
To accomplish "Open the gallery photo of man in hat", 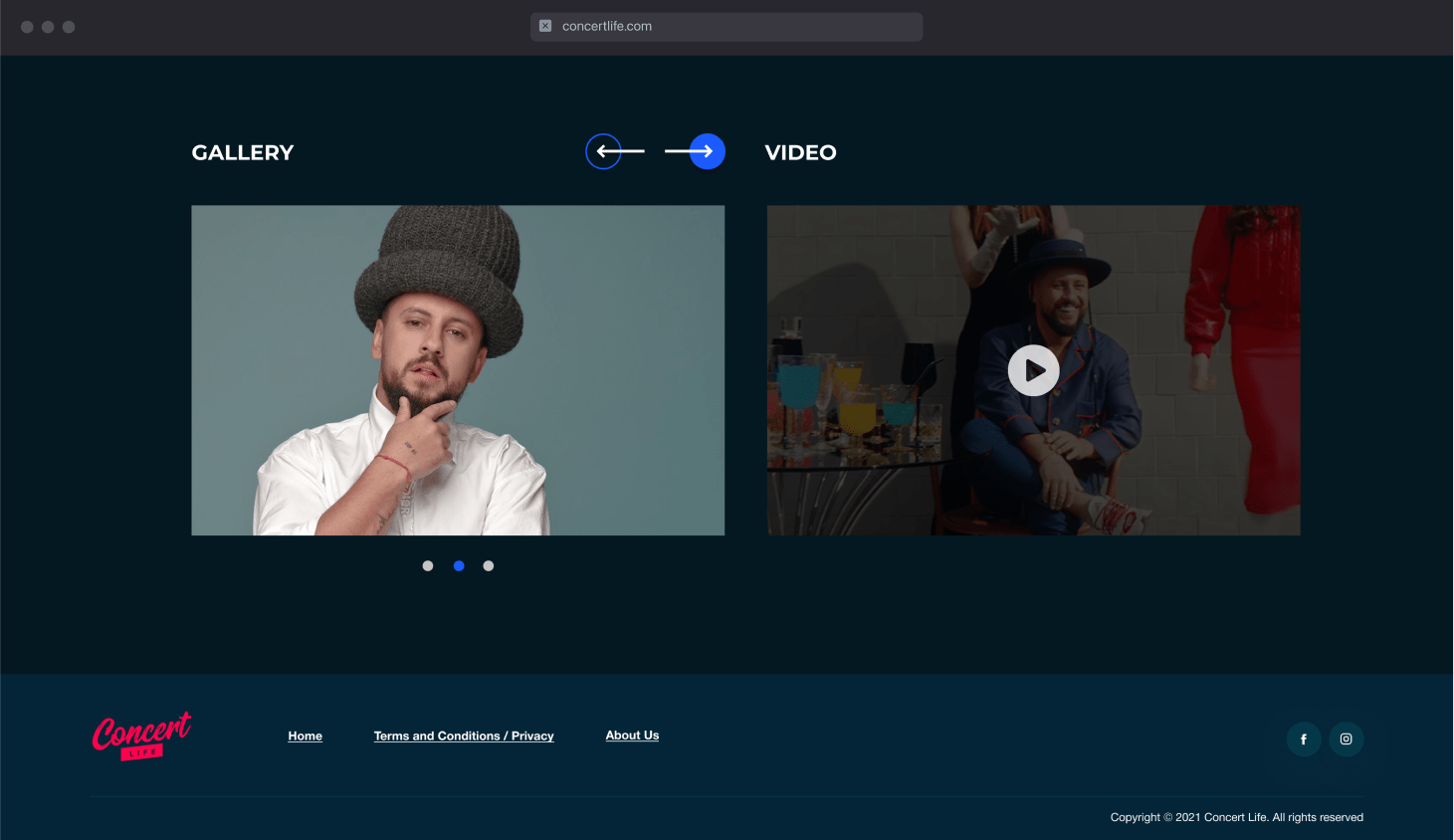I will click(458, 370).
